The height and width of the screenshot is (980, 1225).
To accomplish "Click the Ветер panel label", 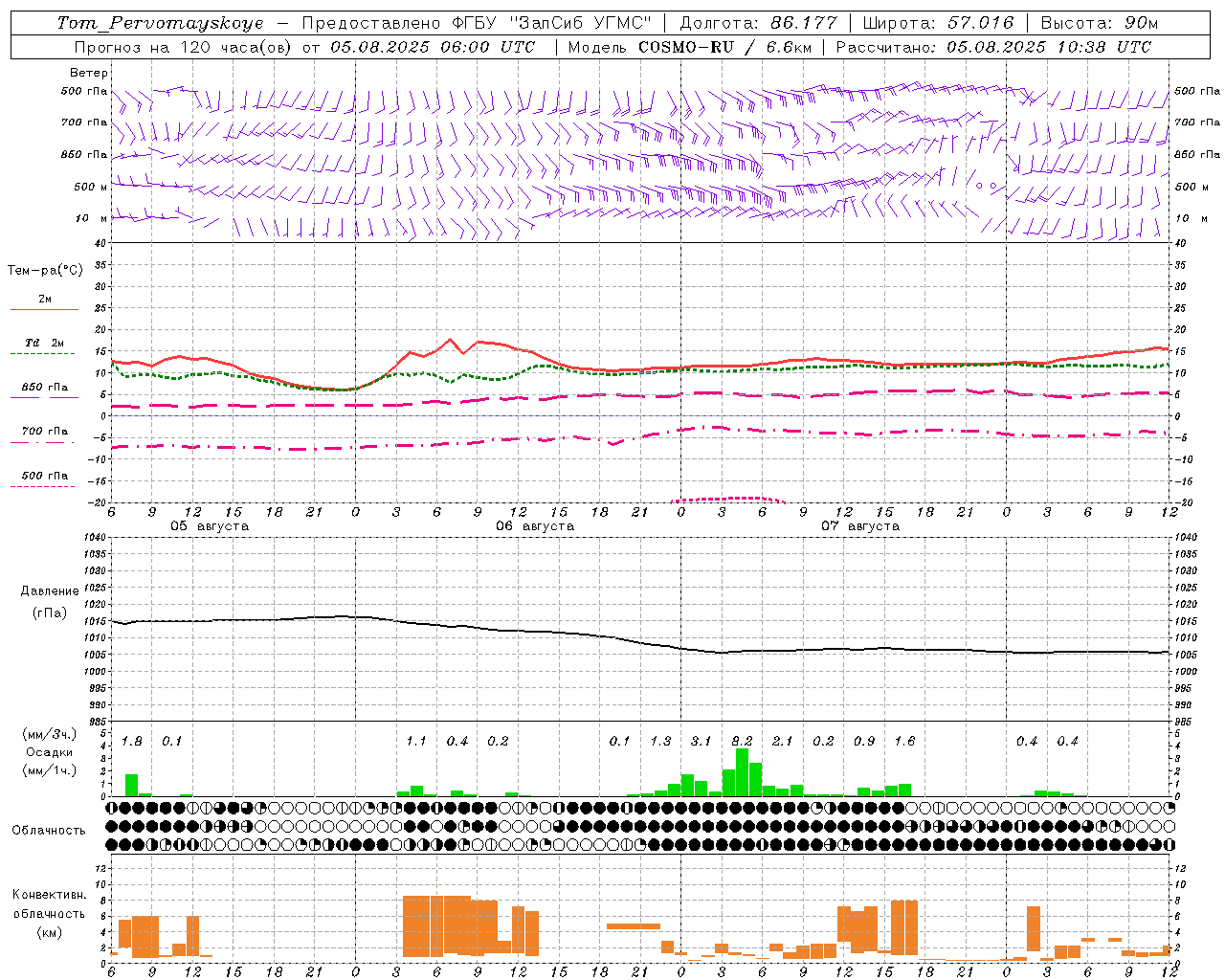I will tap(89, 73).
